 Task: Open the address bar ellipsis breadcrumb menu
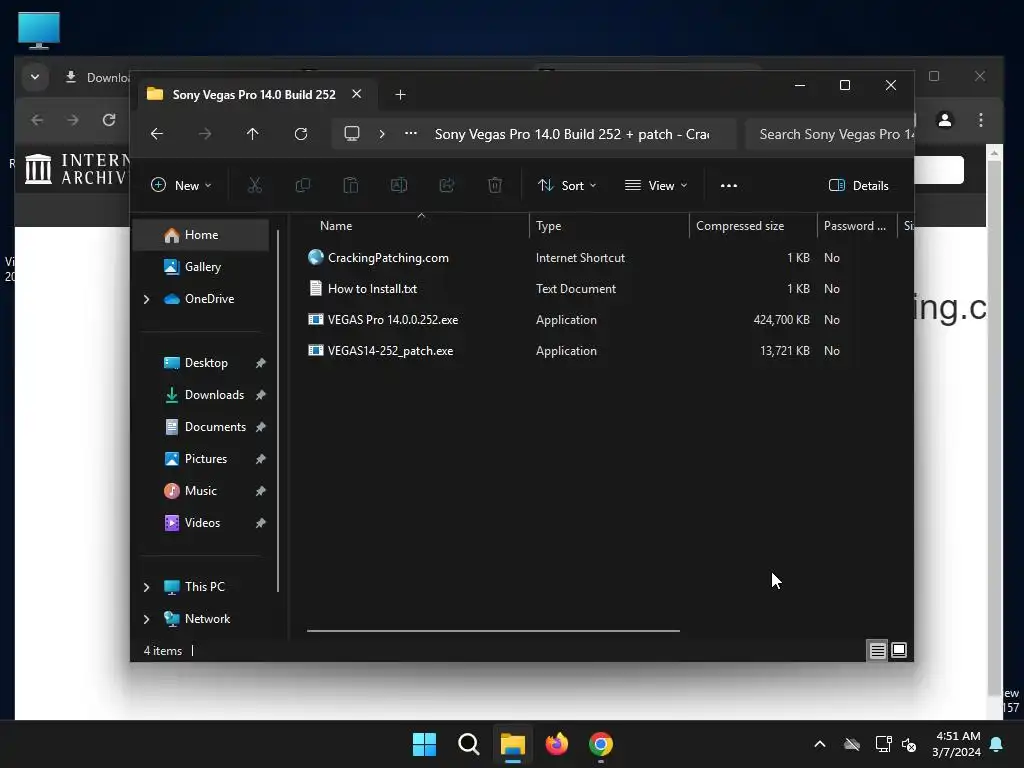coord(411,133)
